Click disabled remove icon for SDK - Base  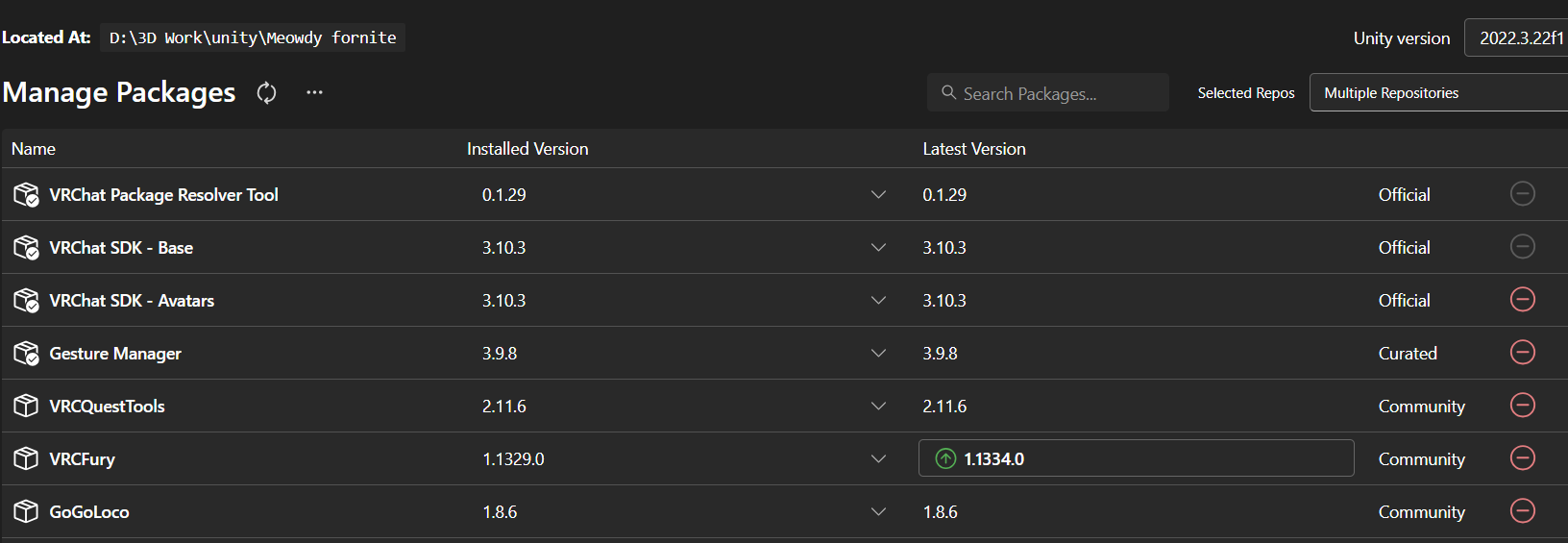1523,246
